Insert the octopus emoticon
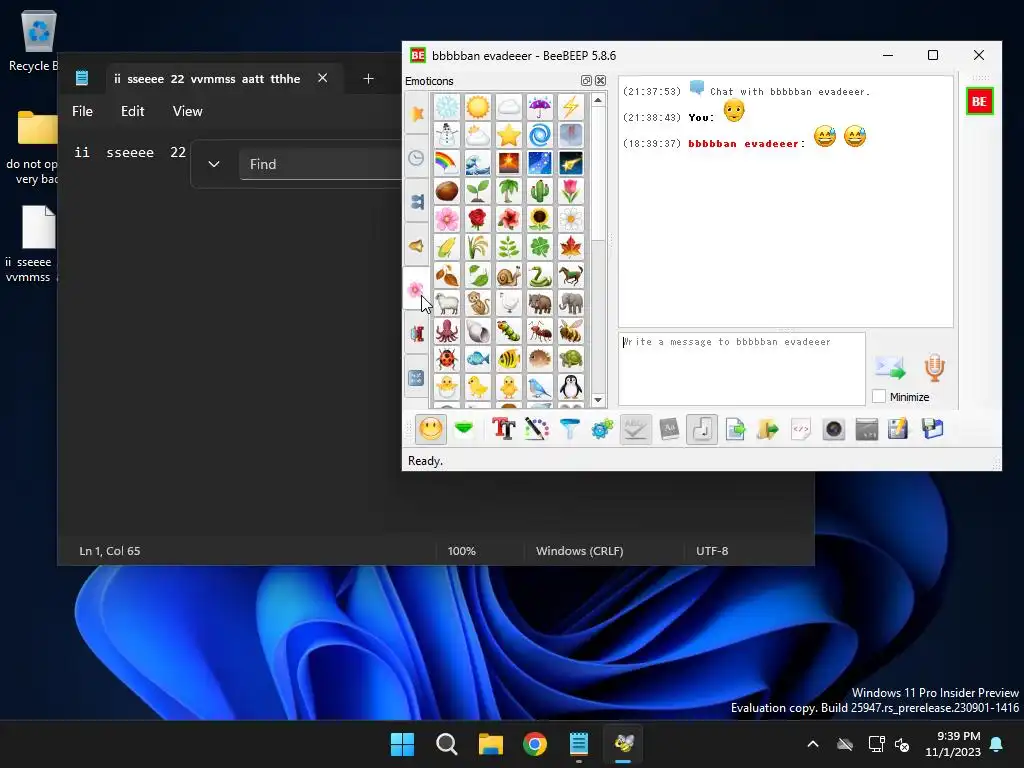 click(447, 332)
